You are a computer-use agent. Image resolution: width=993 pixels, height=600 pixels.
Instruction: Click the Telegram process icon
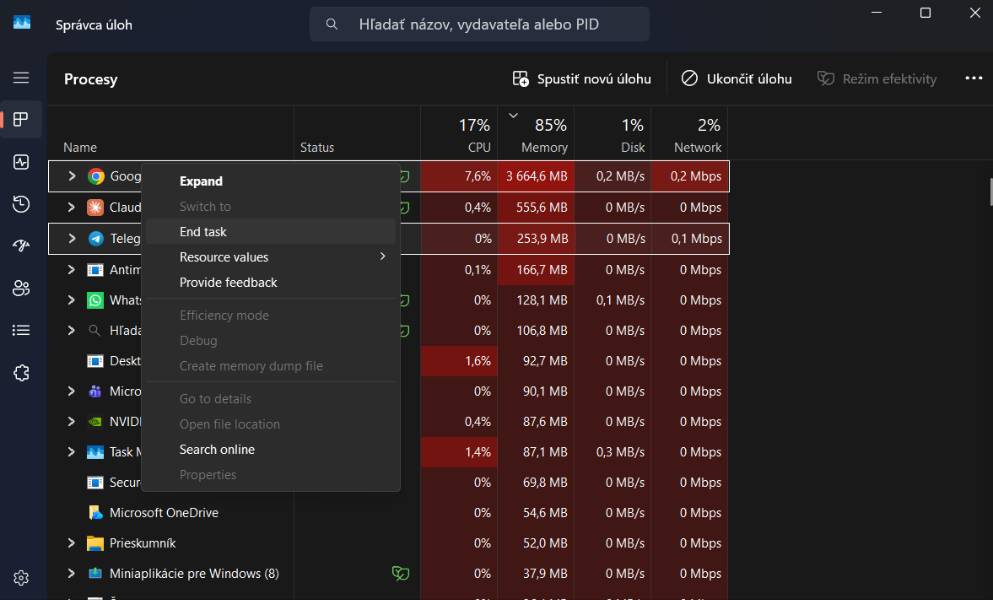96,238
